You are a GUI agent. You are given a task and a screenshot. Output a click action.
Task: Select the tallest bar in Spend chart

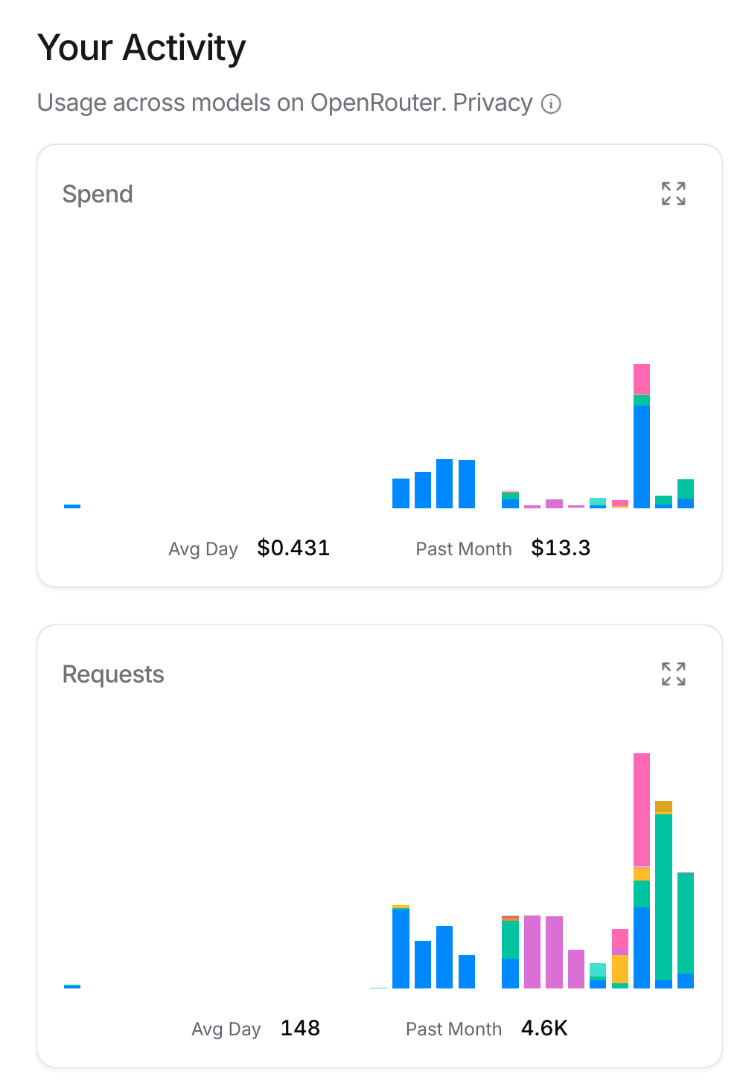pyautogui.click(x=642, y=436)
